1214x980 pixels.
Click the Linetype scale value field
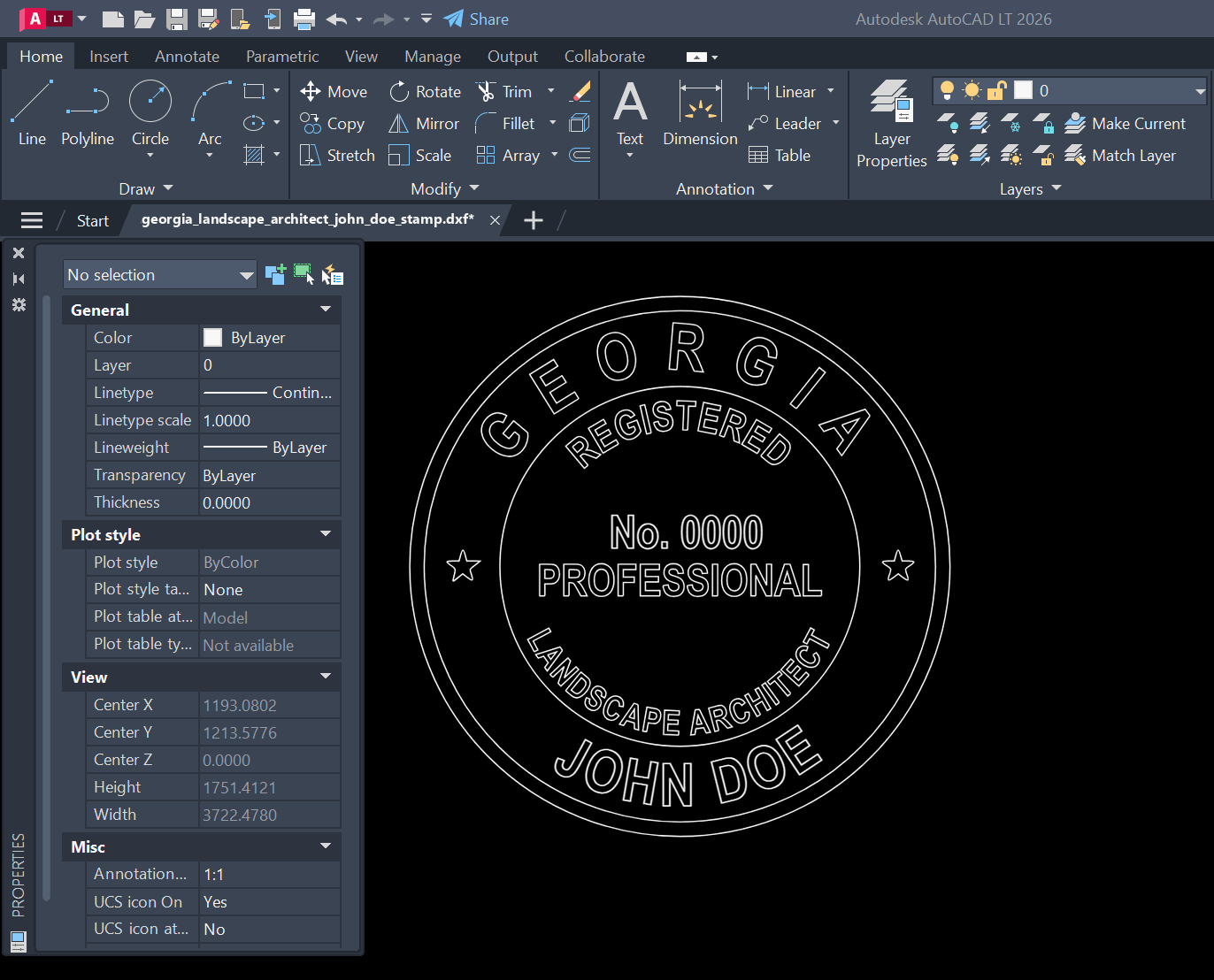(x=270, y=420)
